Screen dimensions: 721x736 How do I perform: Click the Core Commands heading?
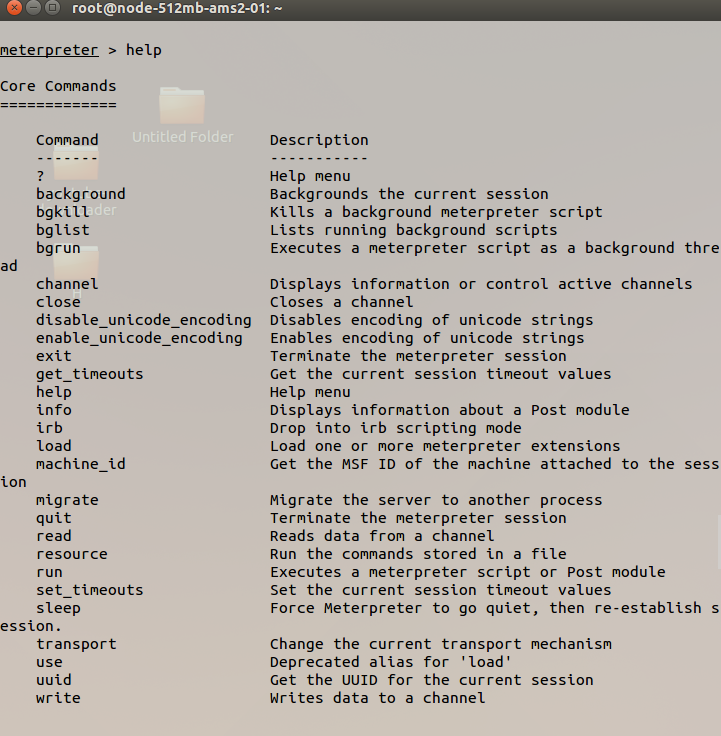pos(58,86)
